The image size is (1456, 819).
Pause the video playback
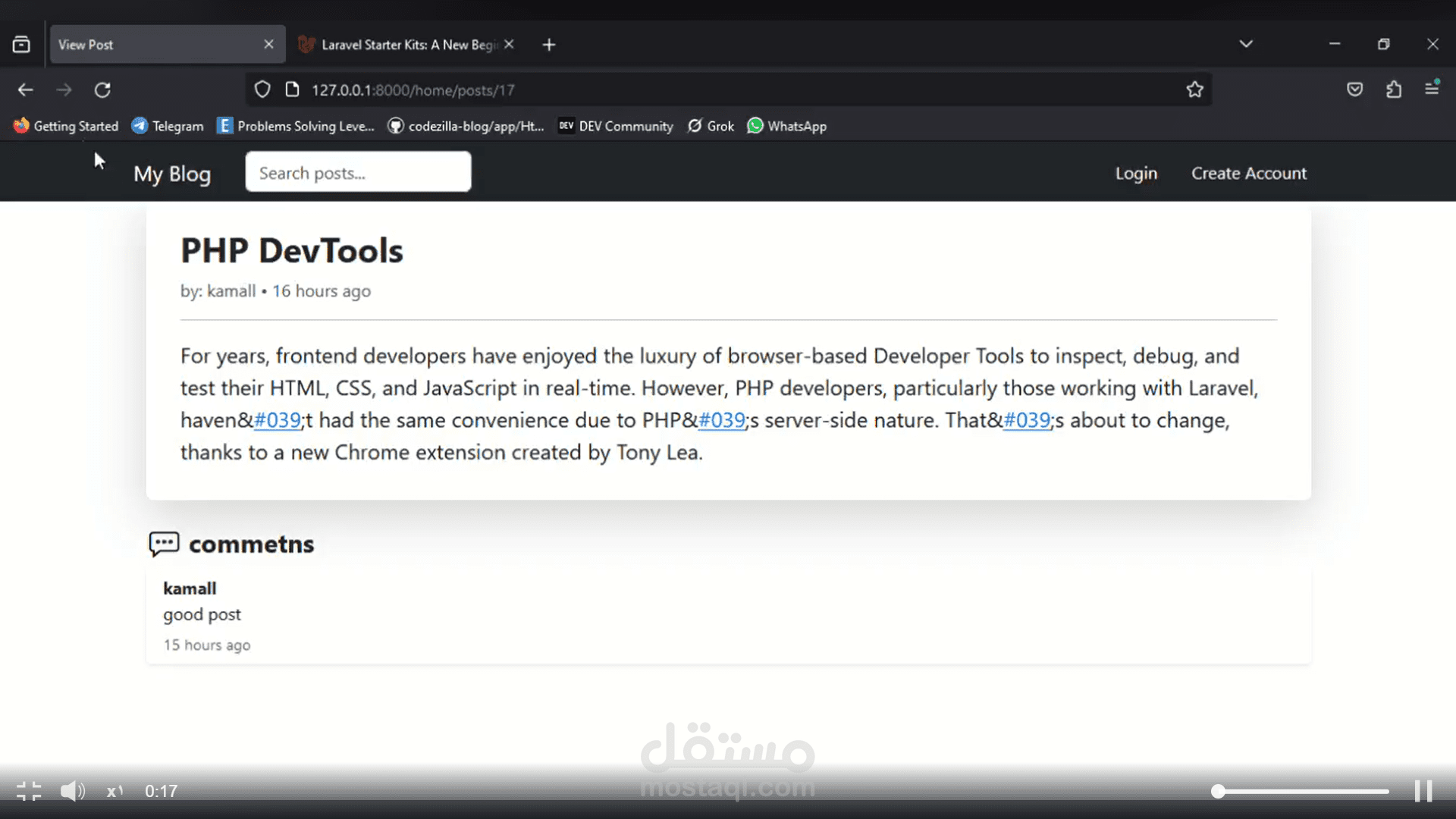[x=1423, y=791]
